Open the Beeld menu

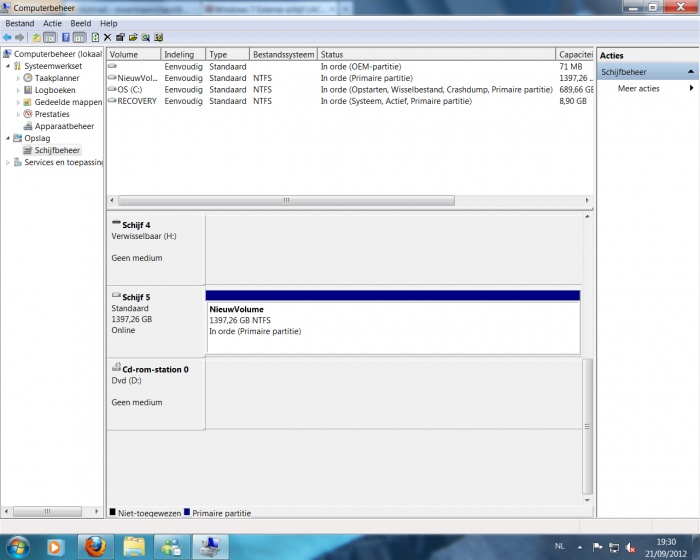point(81,23)
